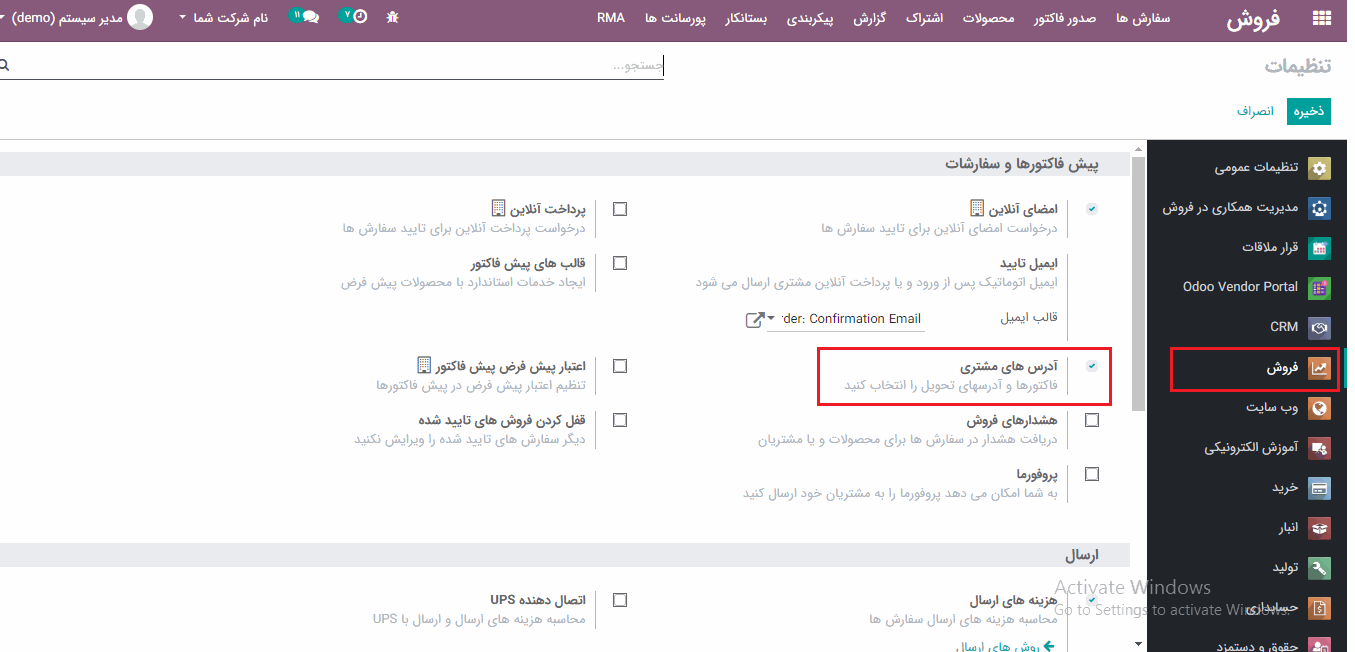Click the Odoo Vendor Portal sidebar icon
Image resolution: width=1355 pixels, height=652 pixels.
pos(1320,287)
